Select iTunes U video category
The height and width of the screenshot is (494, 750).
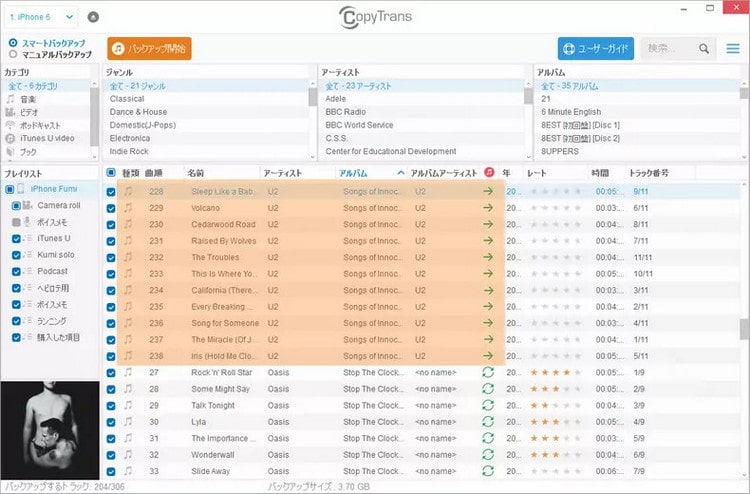(46, 138)
